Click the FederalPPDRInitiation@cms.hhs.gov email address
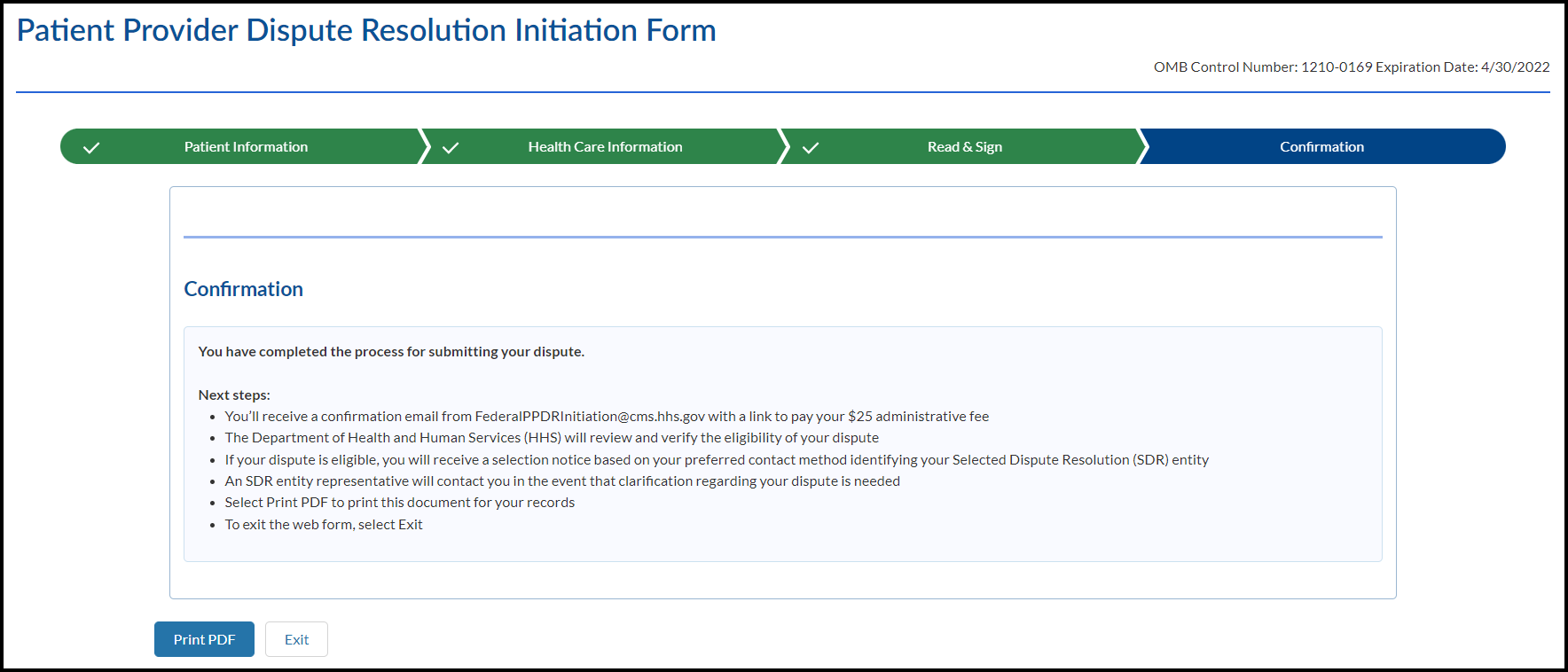 [590, 417]
